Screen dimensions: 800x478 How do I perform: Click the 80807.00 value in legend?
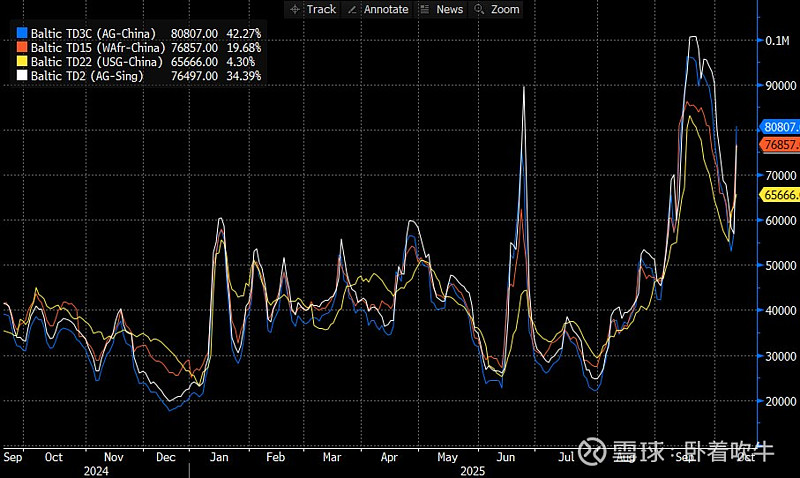[x=194, y=34]
